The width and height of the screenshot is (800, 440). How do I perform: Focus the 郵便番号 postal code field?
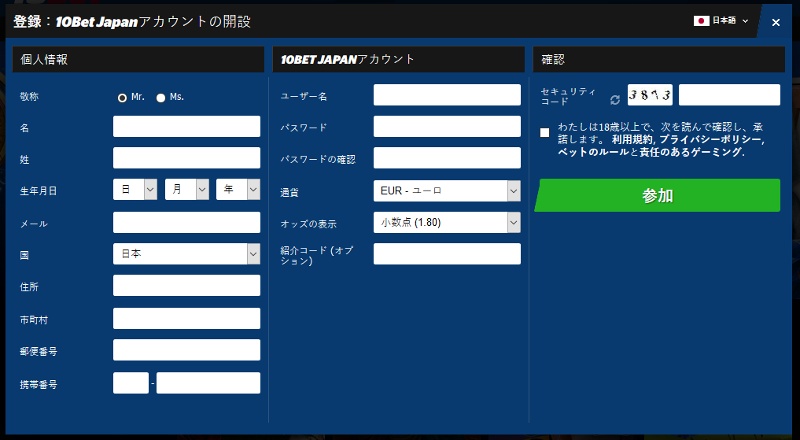coord(186,350)
